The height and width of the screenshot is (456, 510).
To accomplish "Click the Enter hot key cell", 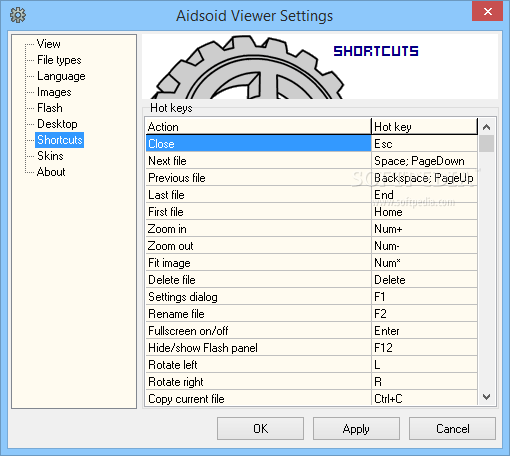I will click(x=424, y=331).
